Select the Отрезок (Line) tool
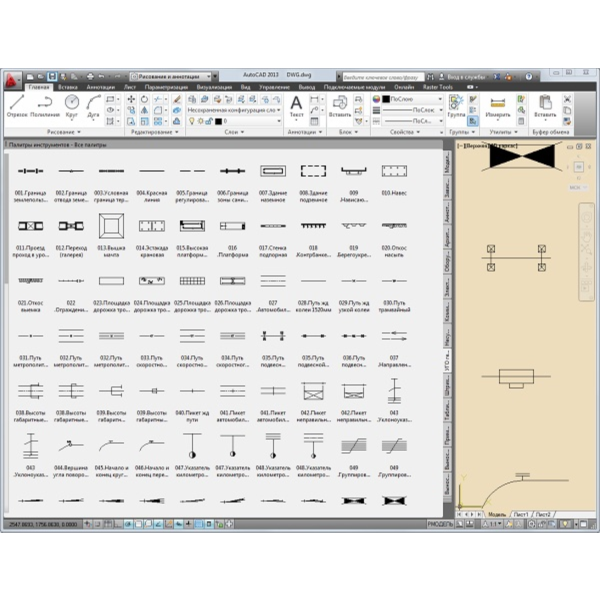600x600 pixels. 17,106
